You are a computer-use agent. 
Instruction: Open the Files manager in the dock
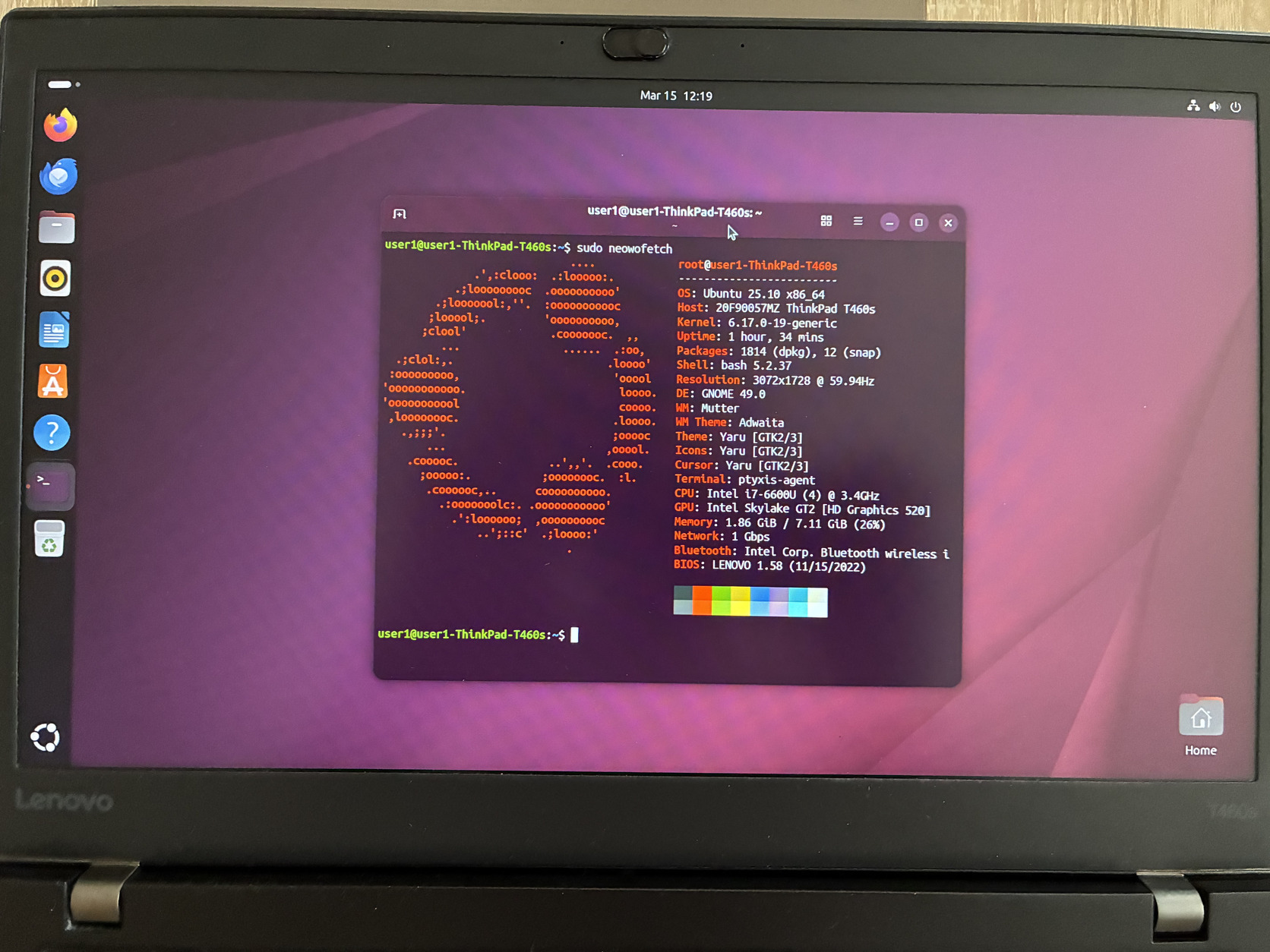(x=57, y=227)
